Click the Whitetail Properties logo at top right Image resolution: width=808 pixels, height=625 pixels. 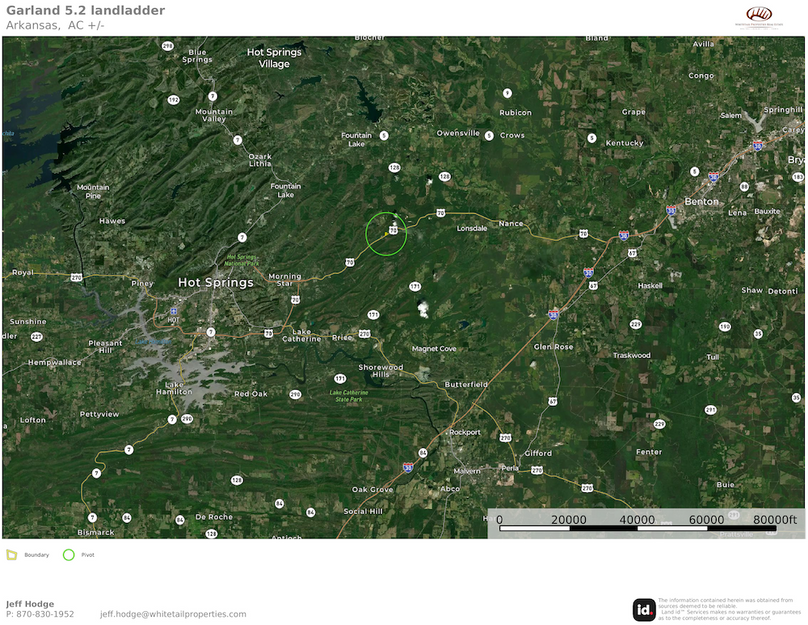click(x=763, y=17)
